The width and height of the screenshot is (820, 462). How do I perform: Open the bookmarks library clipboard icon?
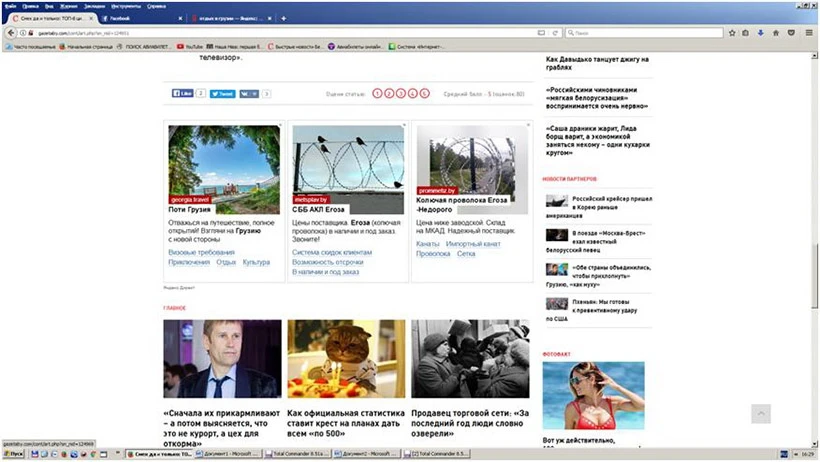tap(746, 33)
